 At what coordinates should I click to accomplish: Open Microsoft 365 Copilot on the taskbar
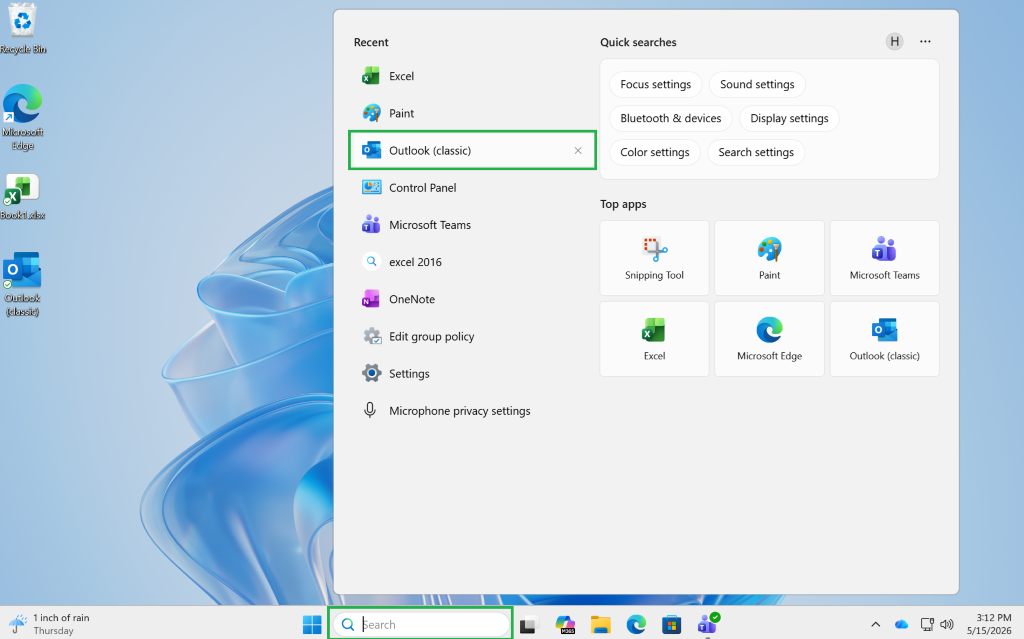click(566, 625)
